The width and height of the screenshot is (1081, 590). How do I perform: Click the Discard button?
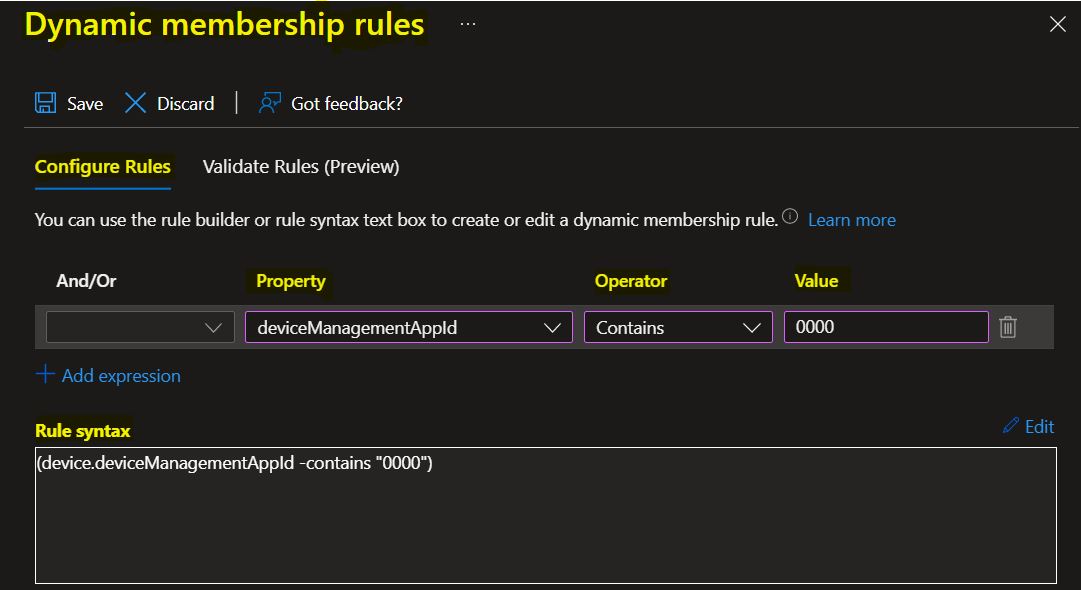click(184, 103)
